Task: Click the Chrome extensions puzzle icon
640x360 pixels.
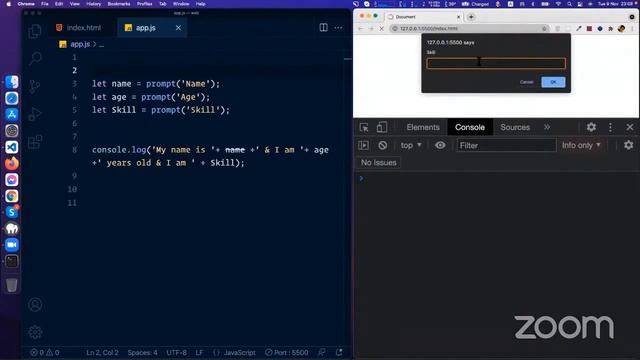Action: (611, 29)
